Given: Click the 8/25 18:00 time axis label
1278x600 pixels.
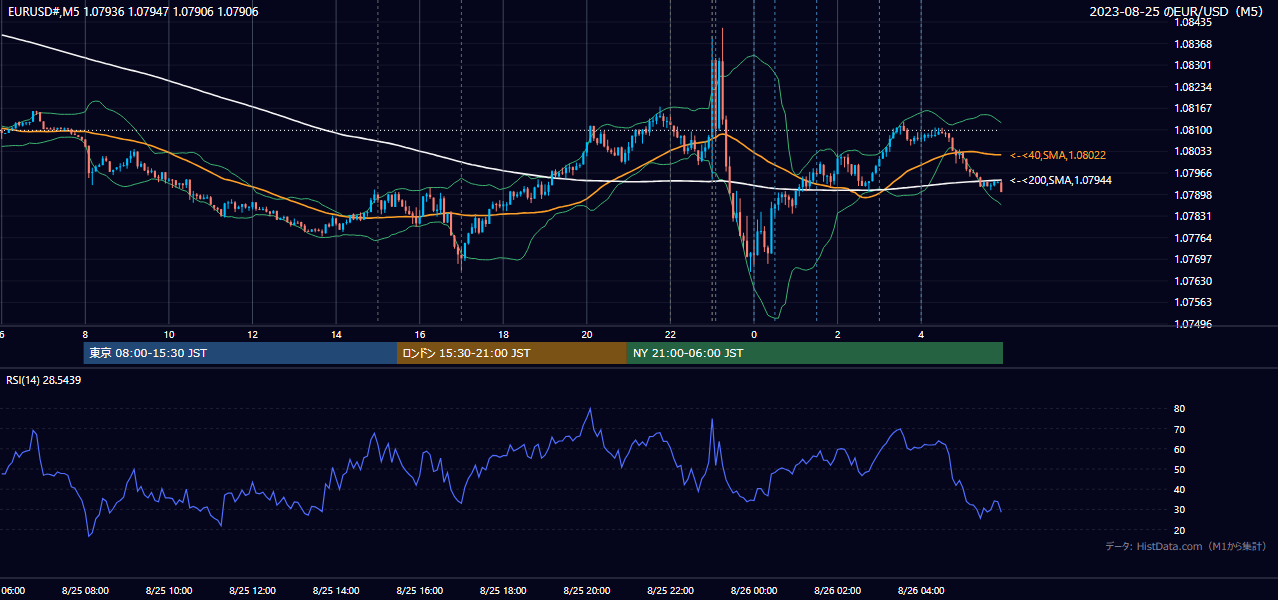Looking at the screenshot, I should tap(503, 590).
